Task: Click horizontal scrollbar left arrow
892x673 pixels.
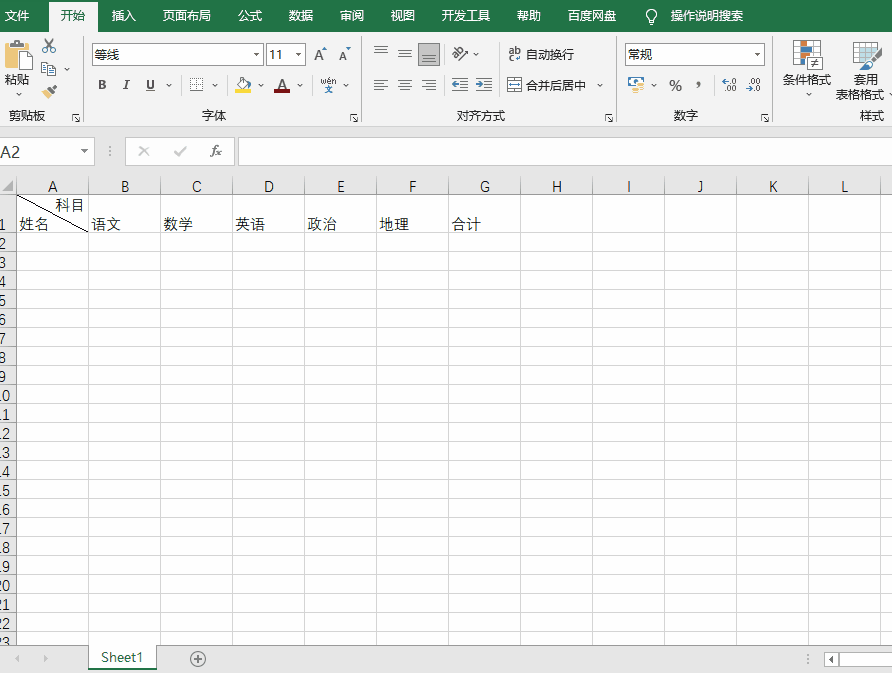Action: (831, 659)
